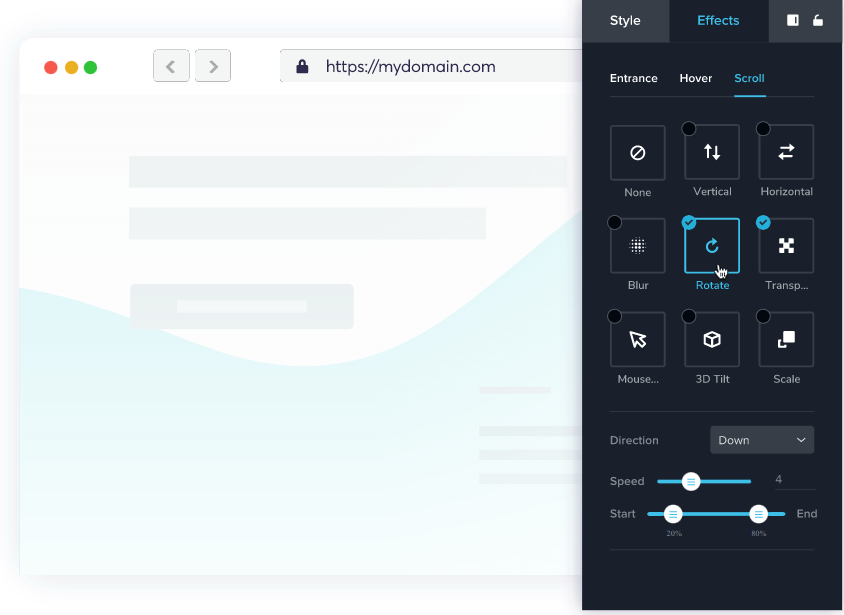This screenshot has height=615, width=844.
Task: Click the unlock padlock icon in panel header
Action: click(x=818, y=20)
